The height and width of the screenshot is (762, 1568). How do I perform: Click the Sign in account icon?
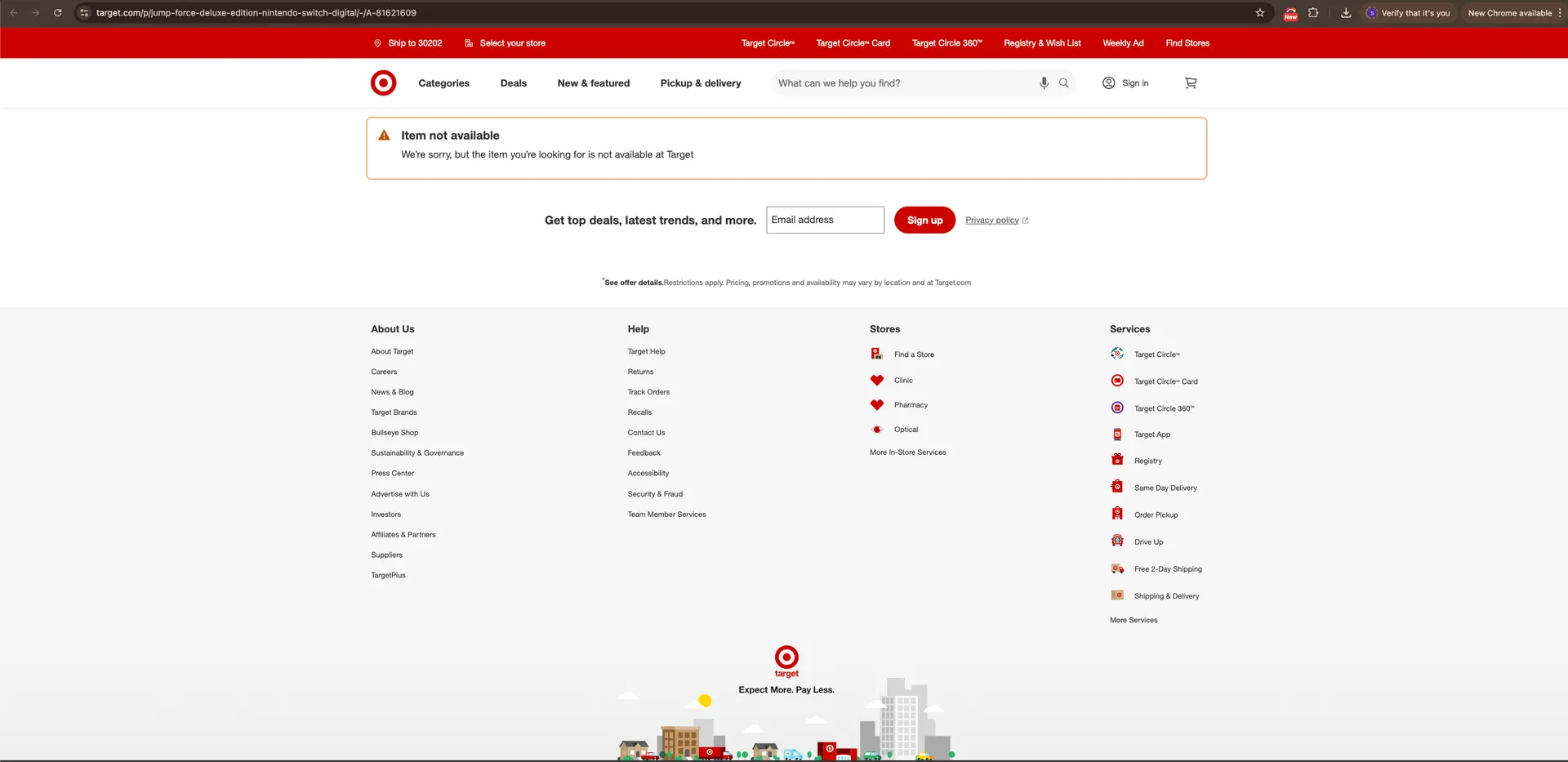1108,82
